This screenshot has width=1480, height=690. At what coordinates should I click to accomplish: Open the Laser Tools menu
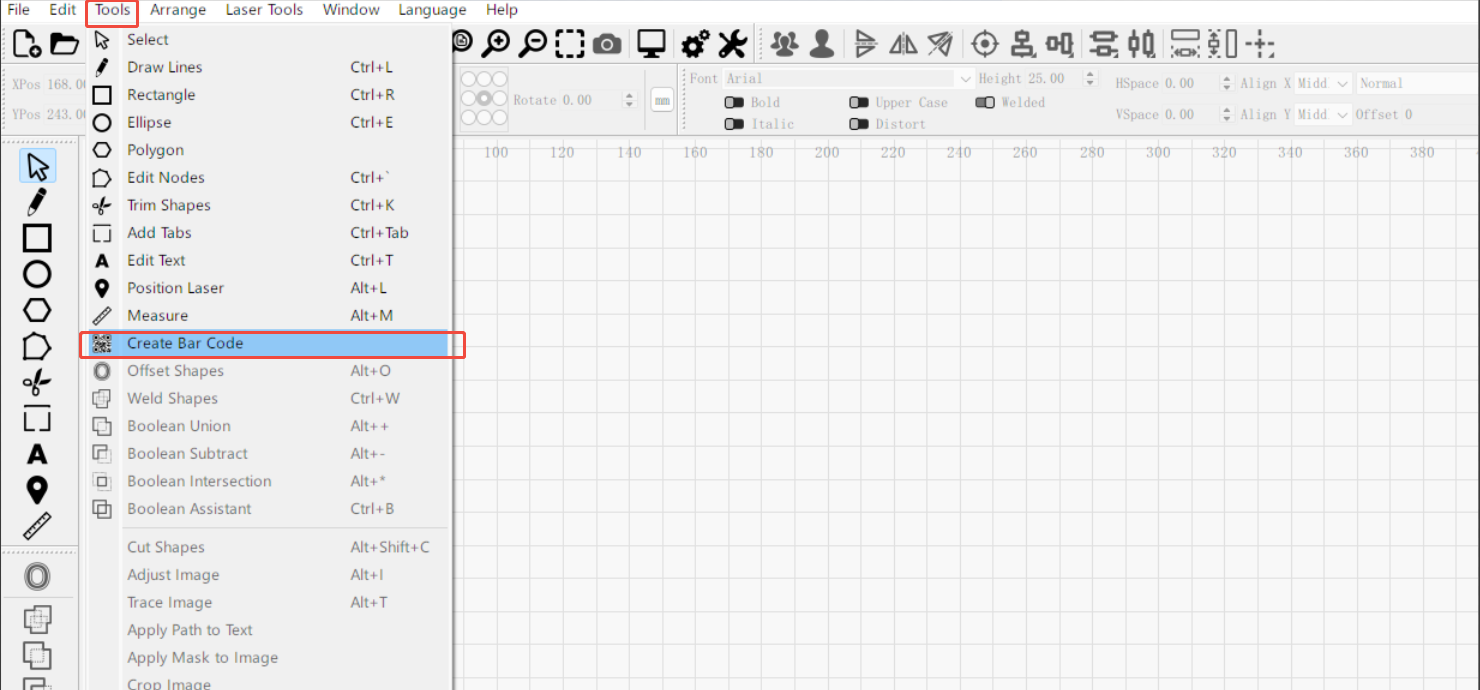(x=264, y=10)
